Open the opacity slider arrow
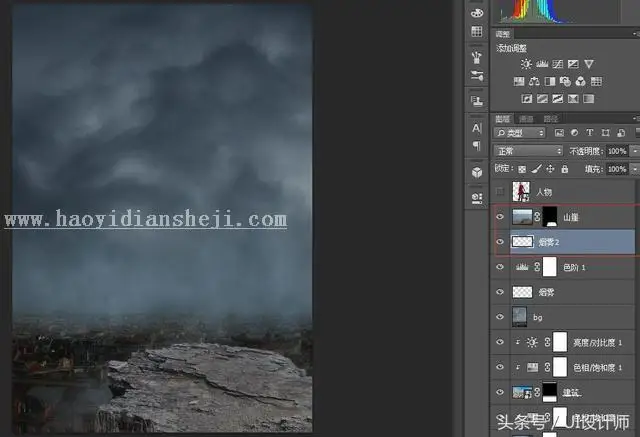The width and height of the screenshot is (640, 437). pyautogui.click(x=635, y=151)
